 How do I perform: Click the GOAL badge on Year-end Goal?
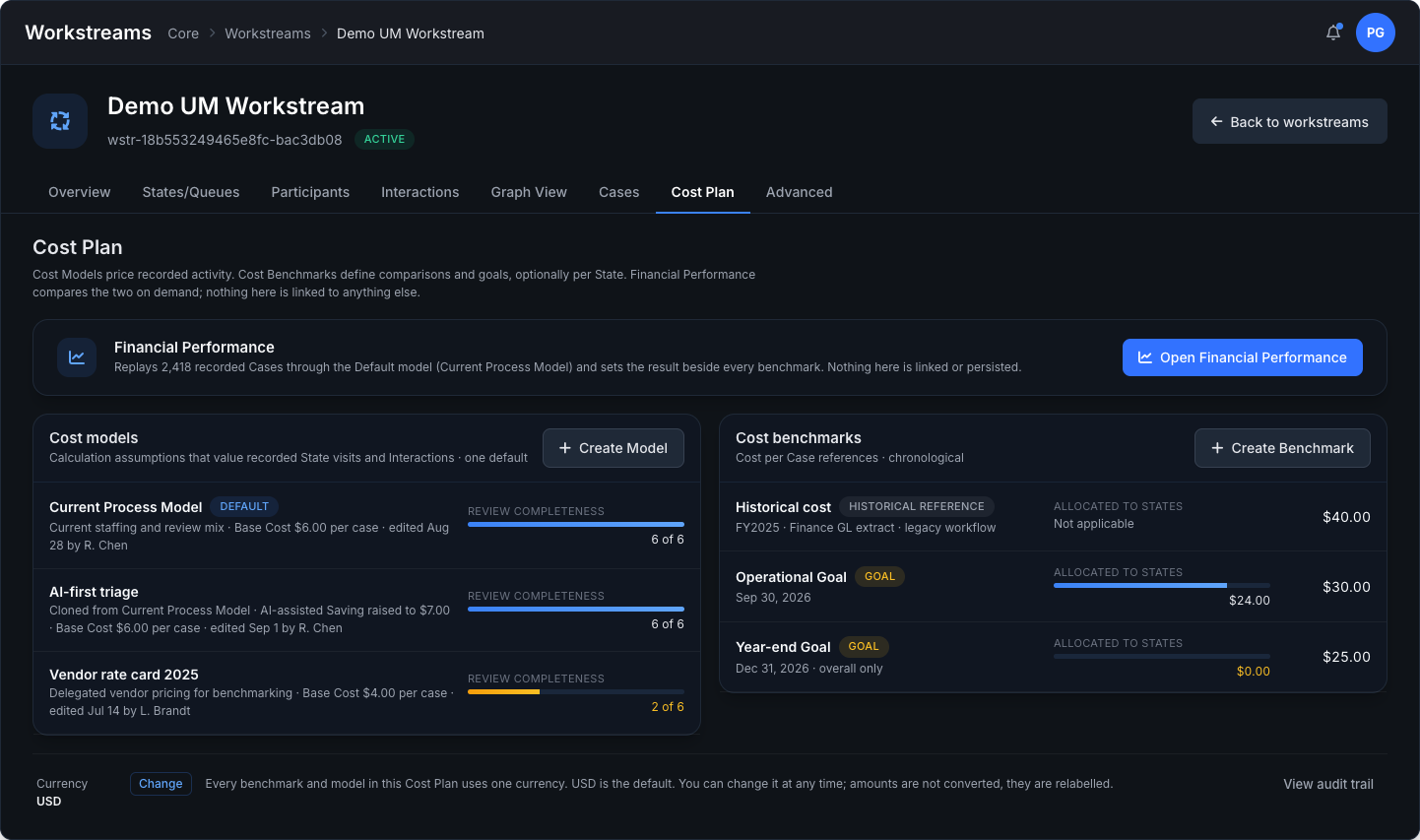[x=864, y=646]
